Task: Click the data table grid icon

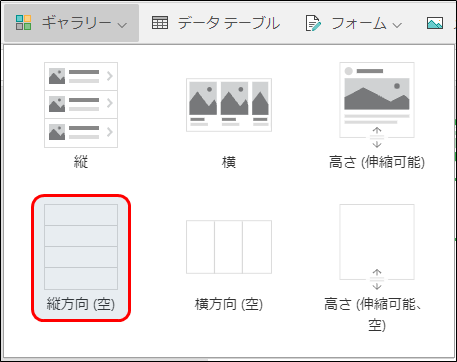Action: tap(160, 23)
